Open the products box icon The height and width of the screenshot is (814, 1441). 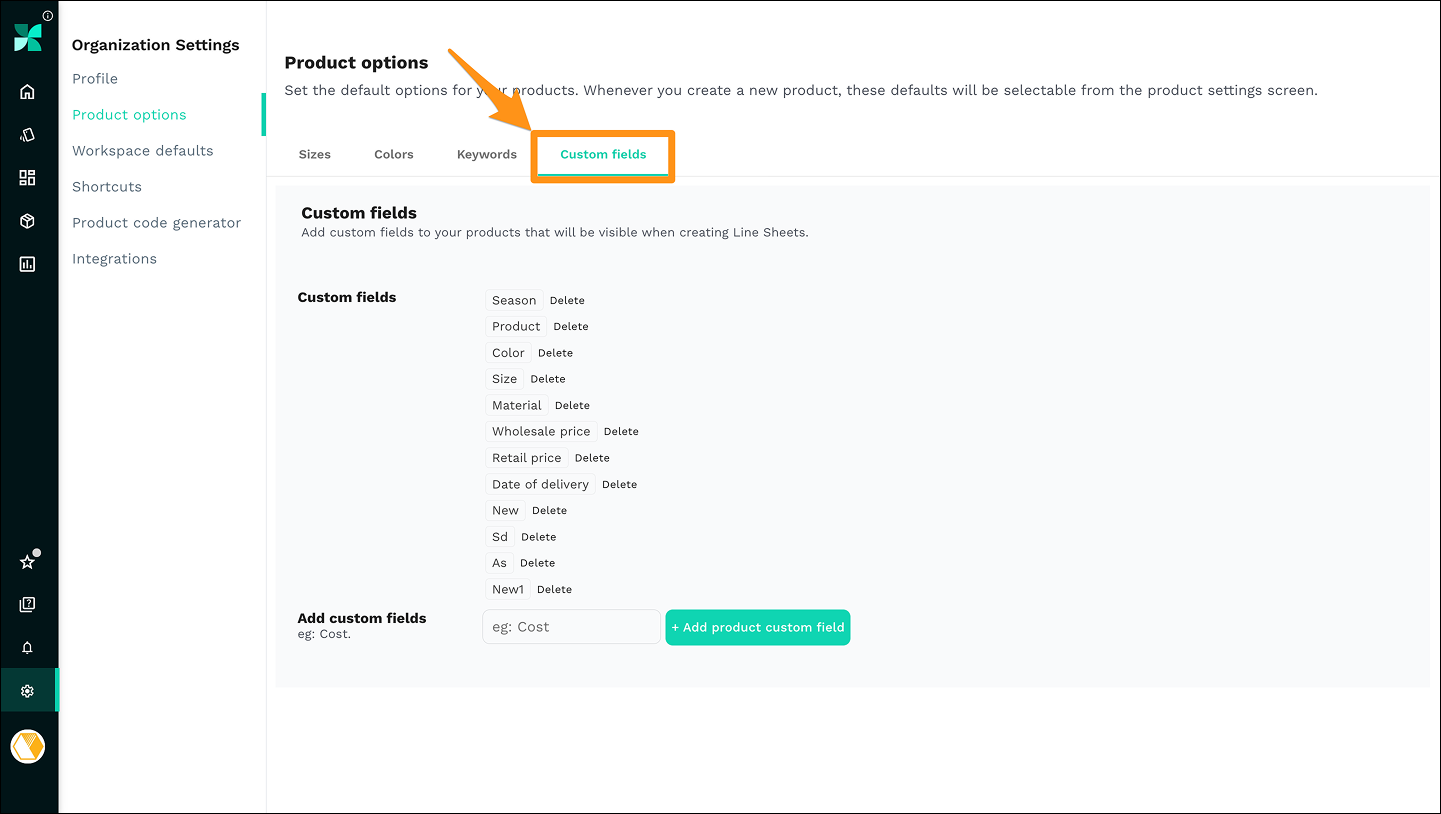28,221
